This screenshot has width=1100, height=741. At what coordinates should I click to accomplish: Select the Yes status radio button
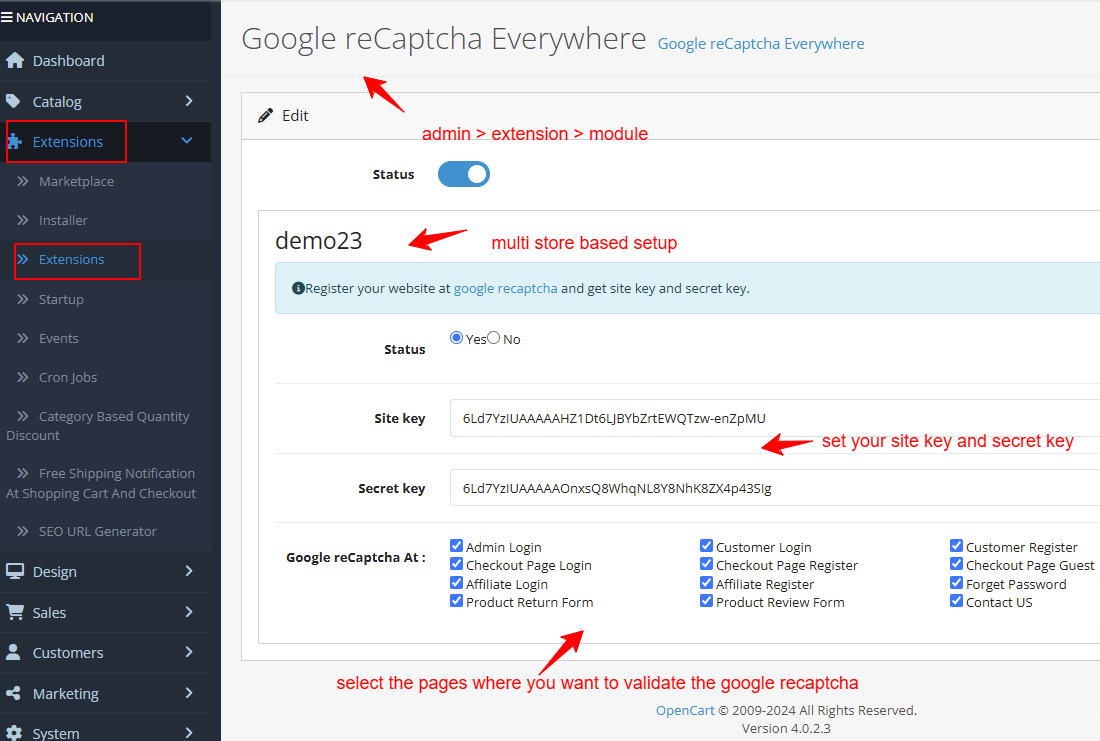[x=457, y=338]
